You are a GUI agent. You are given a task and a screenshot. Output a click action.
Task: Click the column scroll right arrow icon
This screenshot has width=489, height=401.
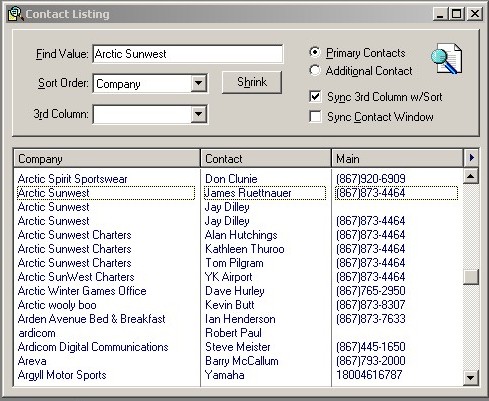point(471,158)
